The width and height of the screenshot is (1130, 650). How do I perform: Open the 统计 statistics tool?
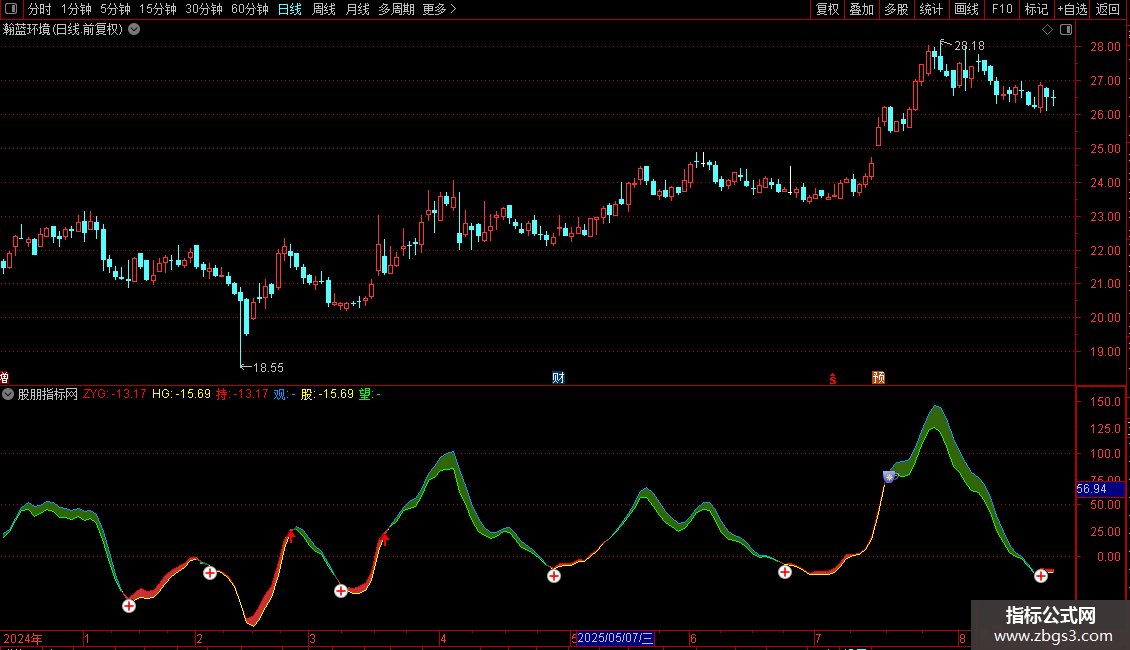tap(931, 9)
